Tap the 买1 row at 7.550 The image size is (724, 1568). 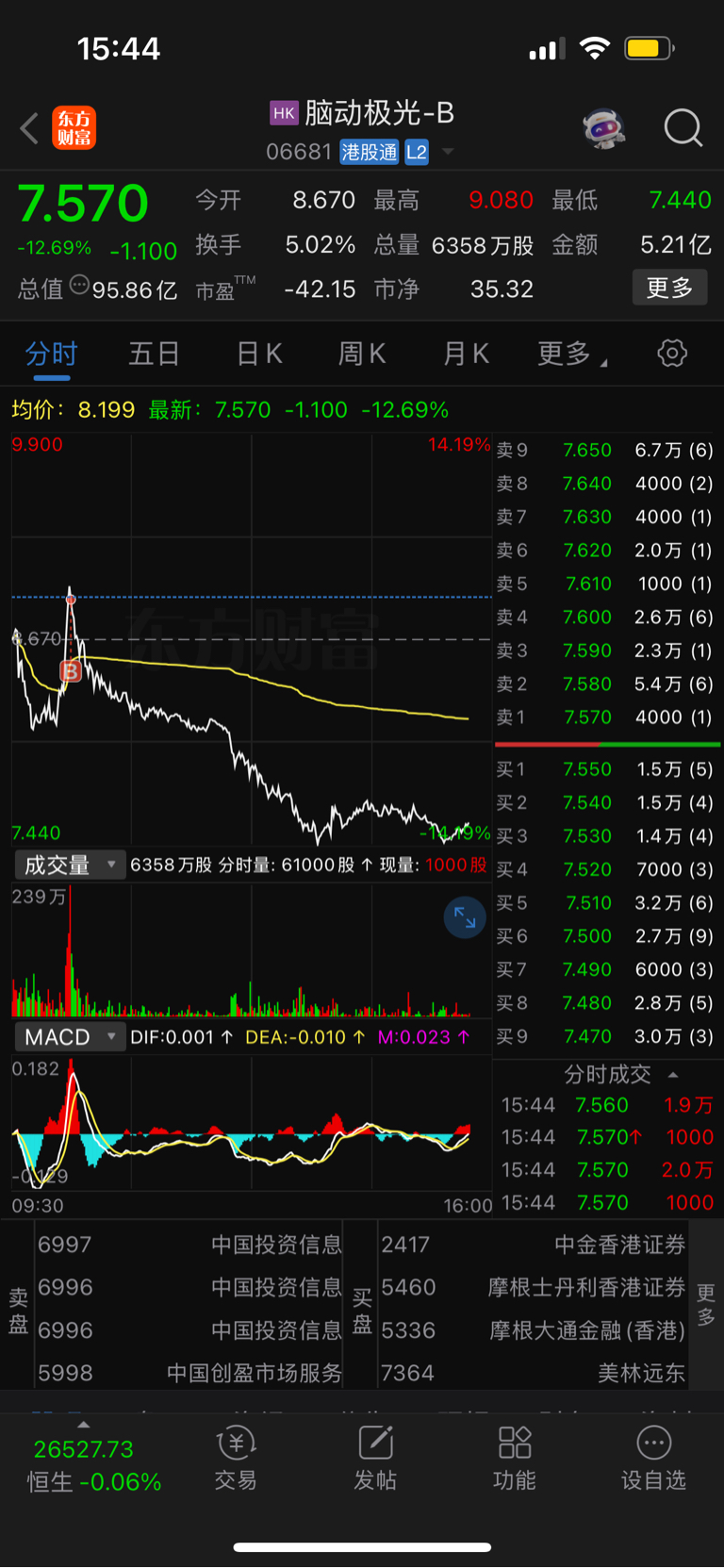[605, 769]
